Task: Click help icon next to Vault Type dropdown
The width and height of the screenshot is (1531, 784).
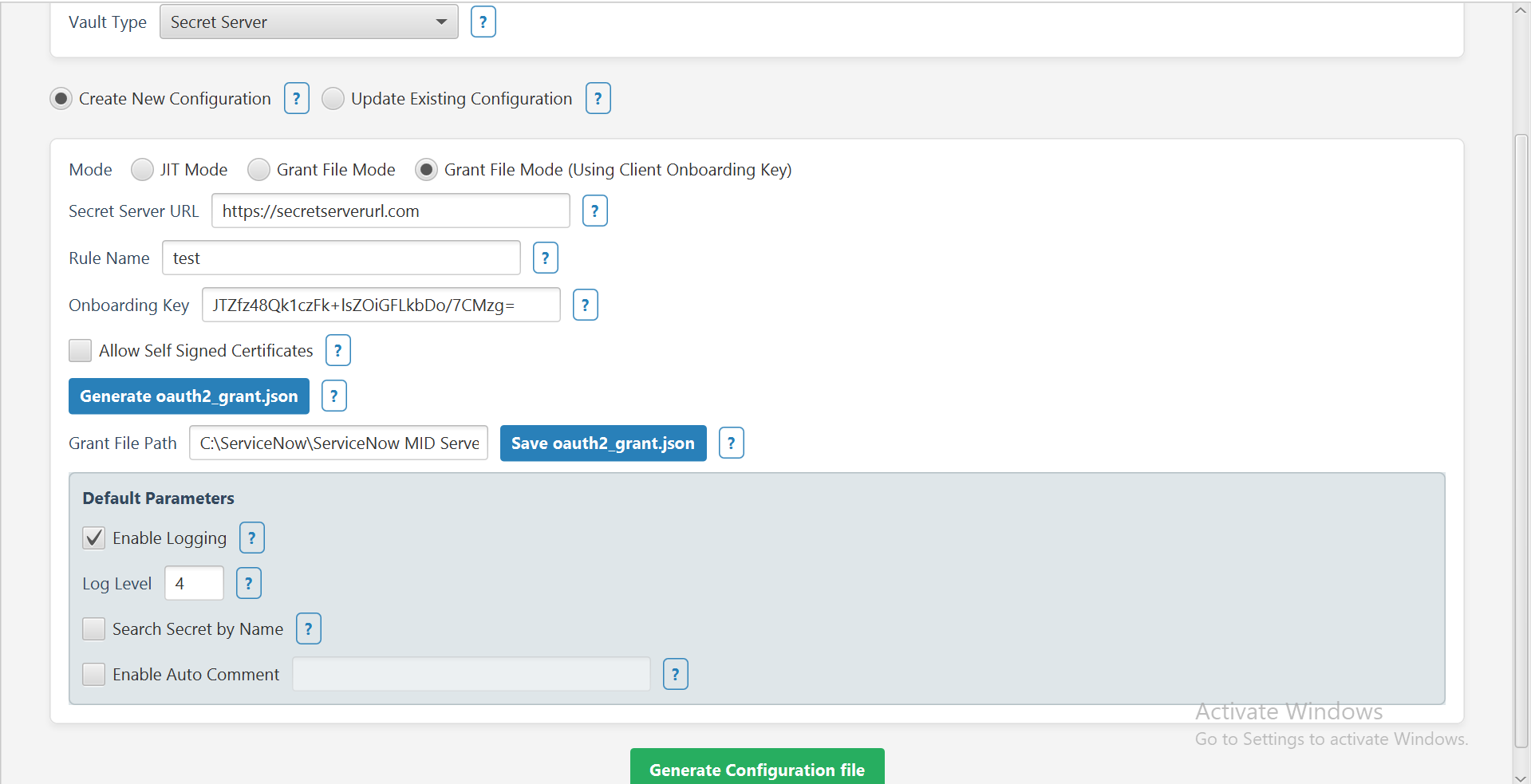Action: point(483,22)
